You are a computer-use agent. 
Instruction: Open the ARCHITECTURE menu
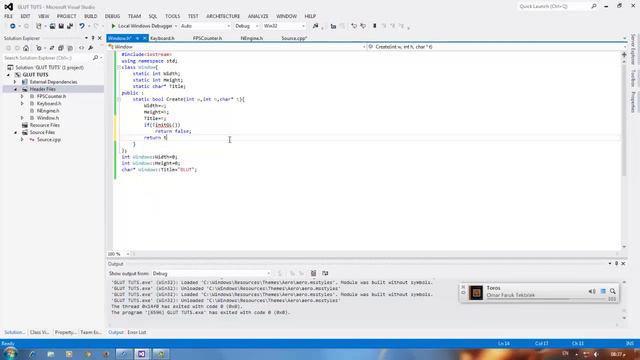point(223,16)
